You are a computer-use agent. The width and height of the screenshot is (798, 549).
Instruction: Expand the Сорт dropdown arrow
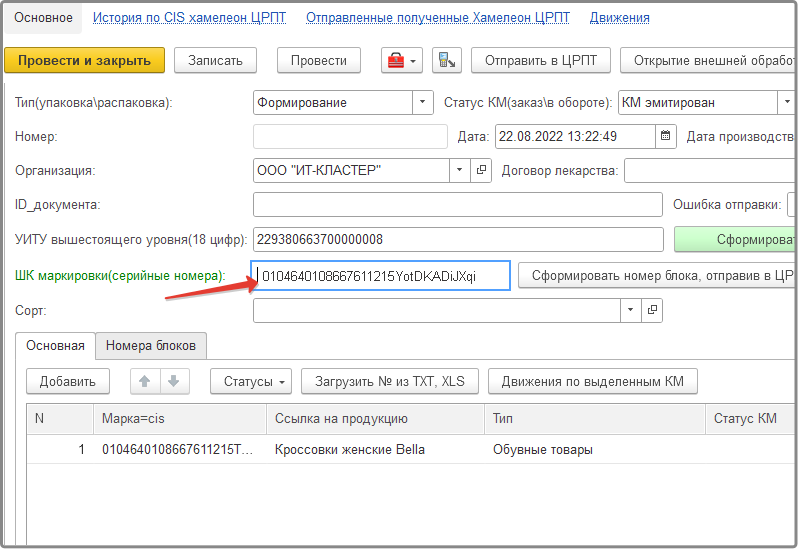click(x=631, y=310)
